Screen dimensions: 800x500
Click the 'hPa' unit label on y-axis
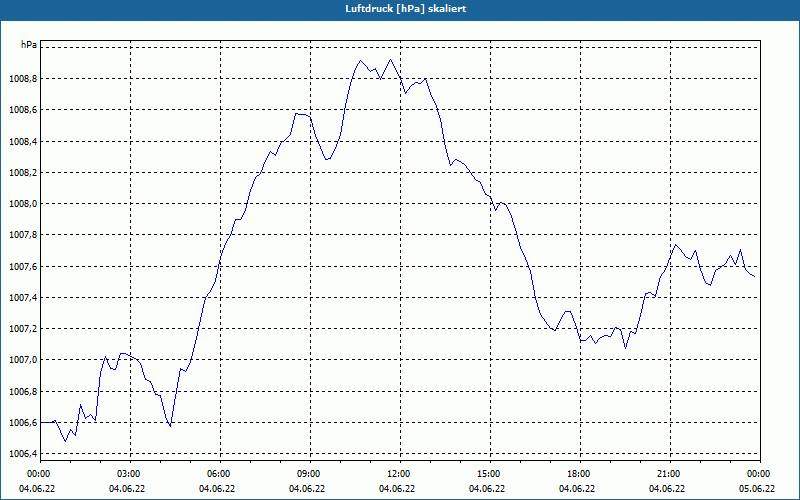point(29,45)
